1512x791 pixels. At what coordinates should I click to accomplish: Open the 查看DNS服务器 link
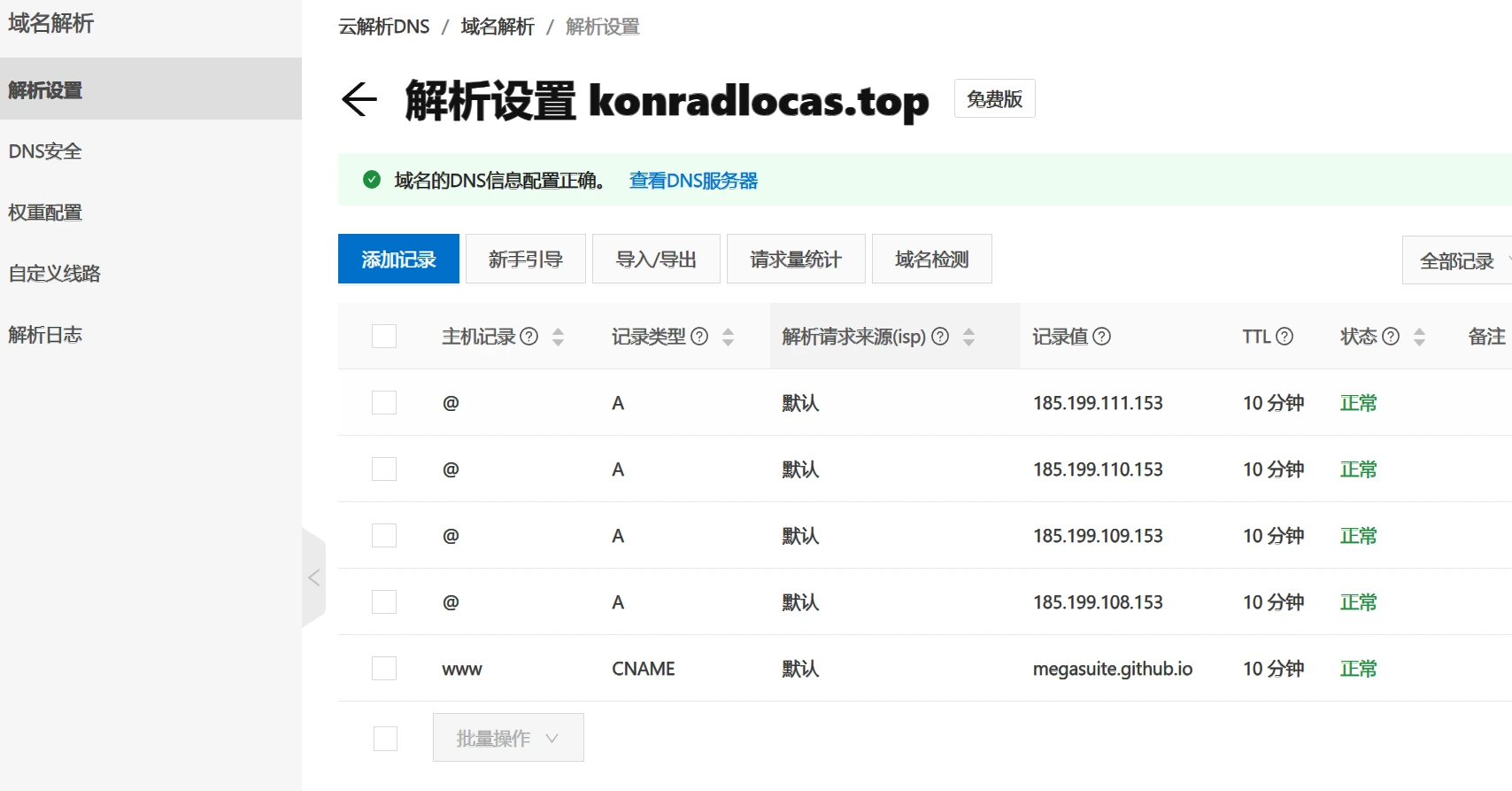[693, 181]
